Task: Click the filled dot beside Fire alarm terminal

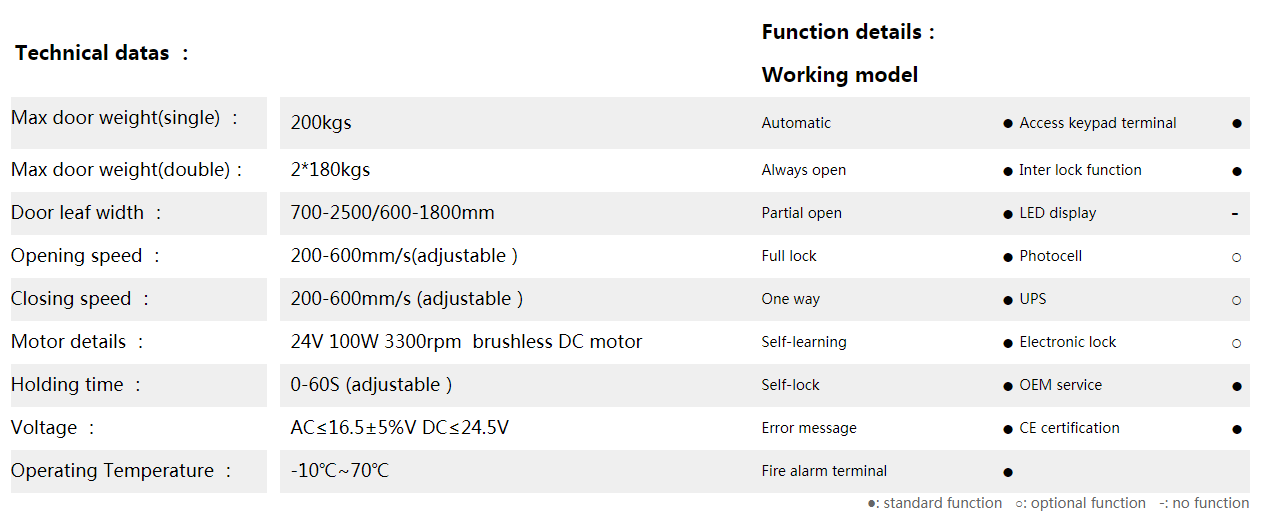Action: (1008, 472)
